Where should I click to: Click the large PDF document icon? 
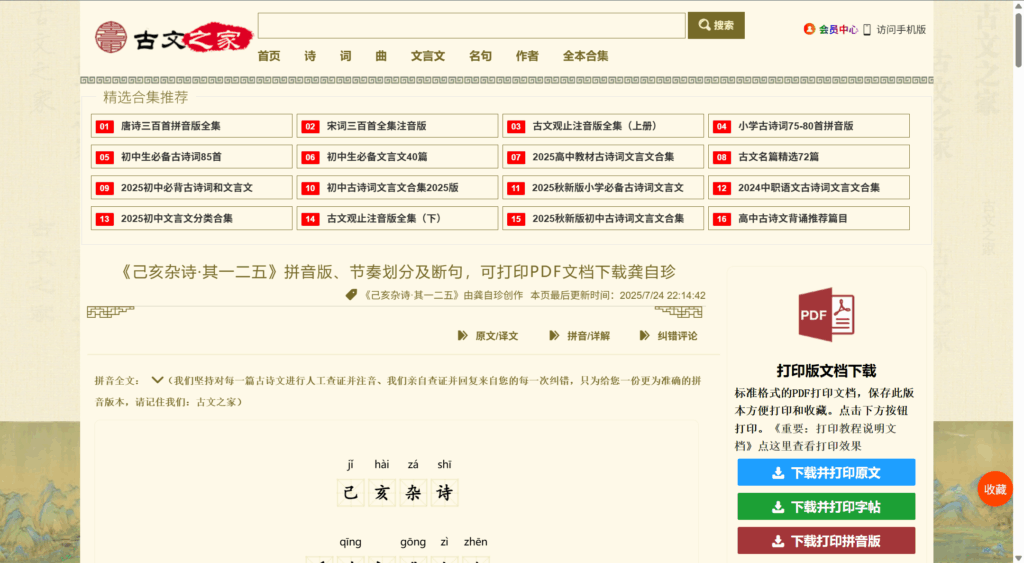coord(825,318)
